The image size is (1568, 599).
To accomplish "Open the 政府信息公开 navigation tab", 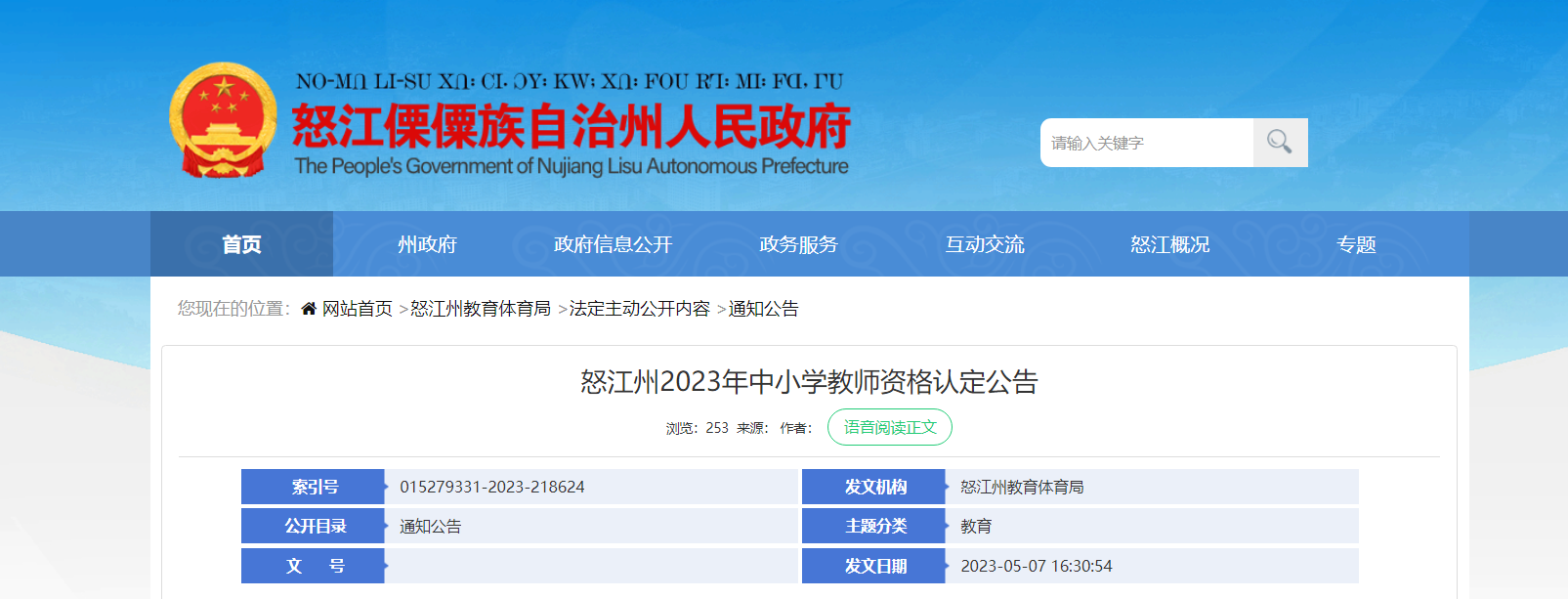I will (613, 244).
